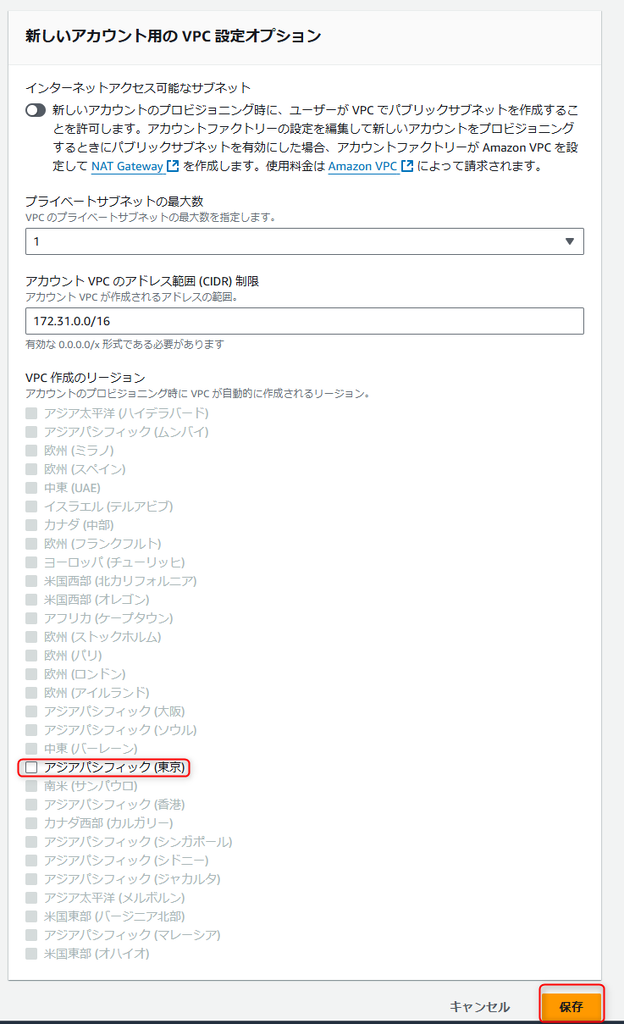Check アジアパシフィック (ソウル) region checkbox

[31, 729]
